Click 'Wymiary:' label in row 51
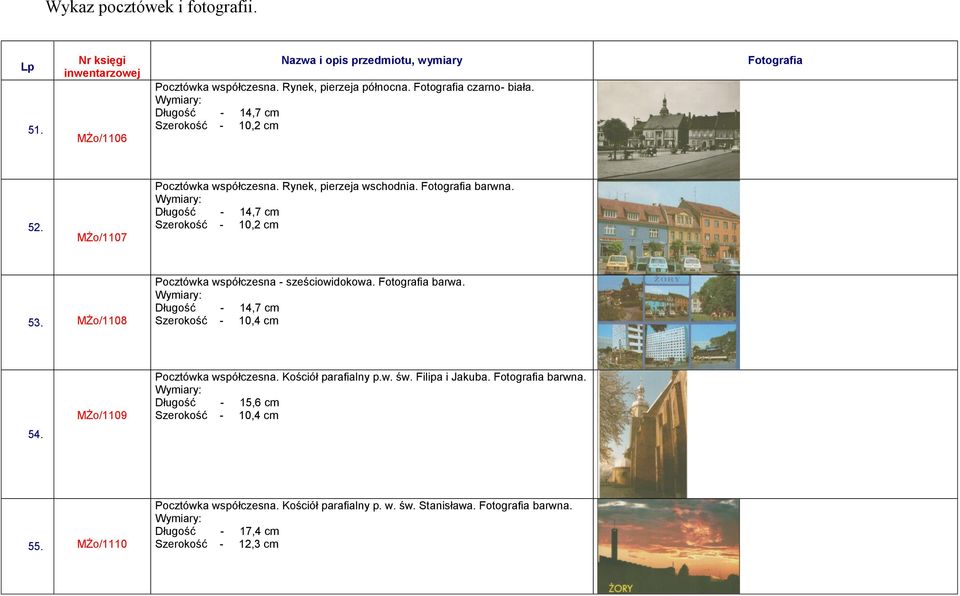 178,100
